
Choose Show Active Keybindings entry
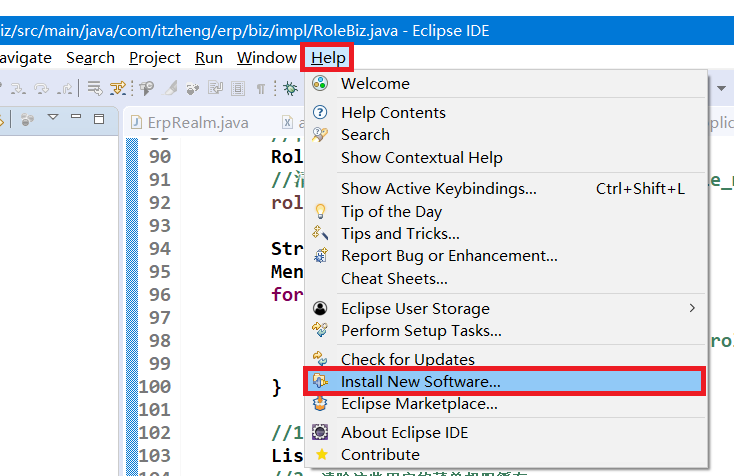tap(505, 189)
